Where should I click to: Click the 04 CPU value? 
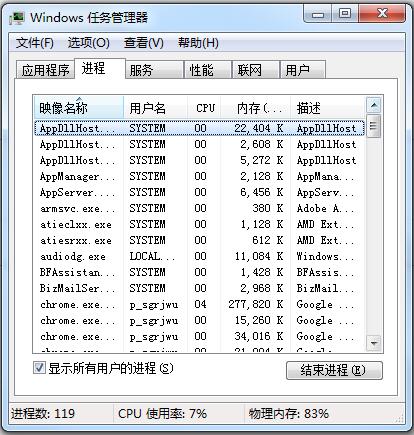click(200, 304)
